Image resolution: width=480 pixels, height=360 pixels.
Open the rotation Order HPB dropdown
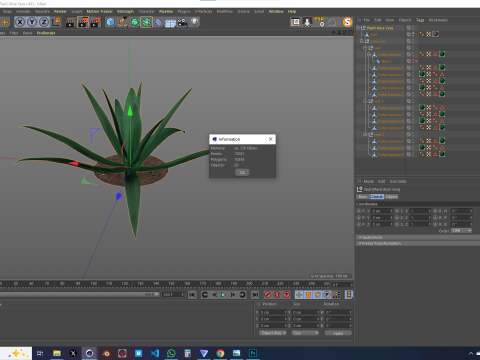(x=462, y=231)
